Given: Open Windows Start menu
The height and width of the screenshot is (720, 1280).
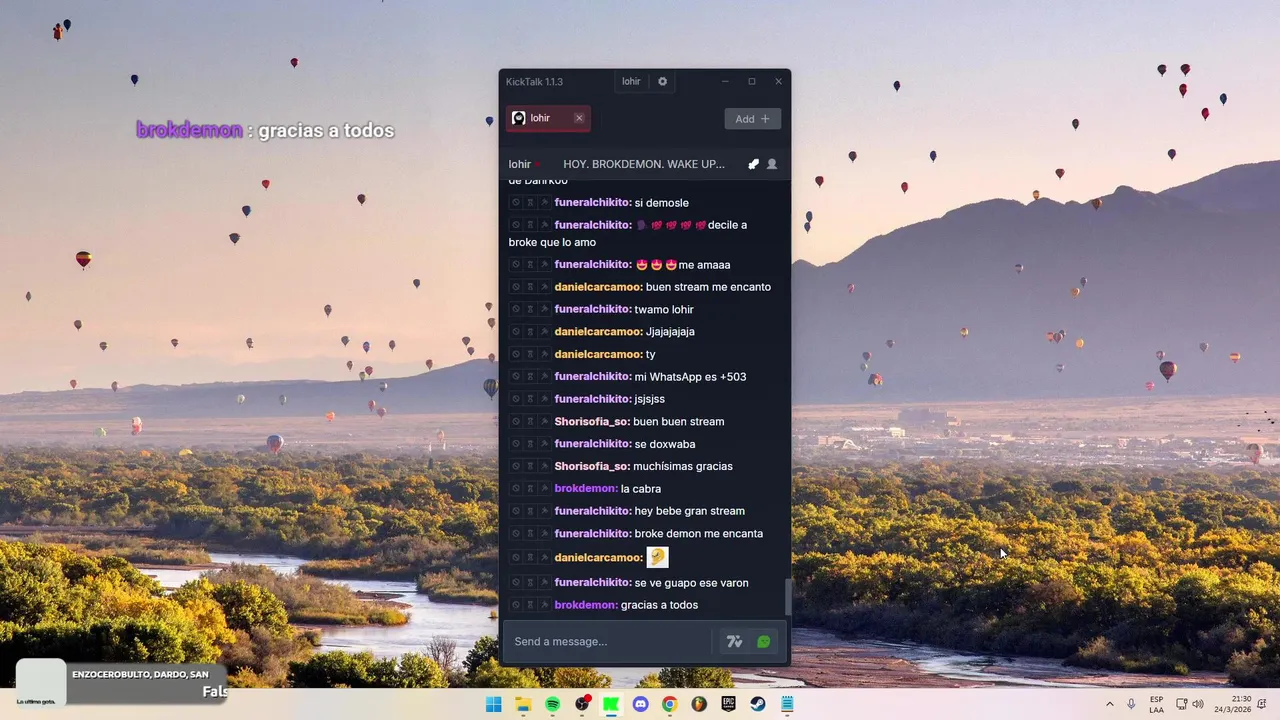Looking at the screenshot, I should coord(494,704).
